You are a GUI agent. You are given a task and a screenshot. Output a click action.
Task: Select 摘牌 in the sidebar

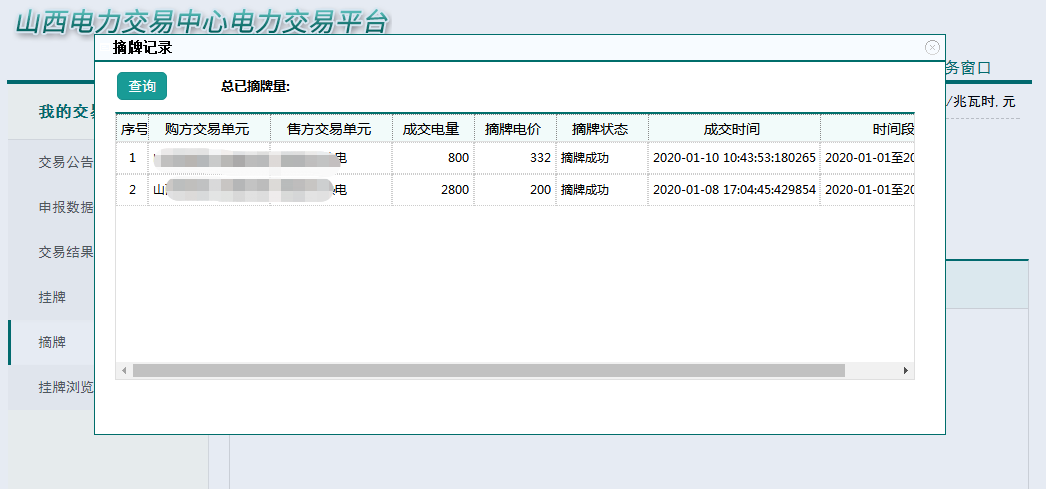point(52,342)
